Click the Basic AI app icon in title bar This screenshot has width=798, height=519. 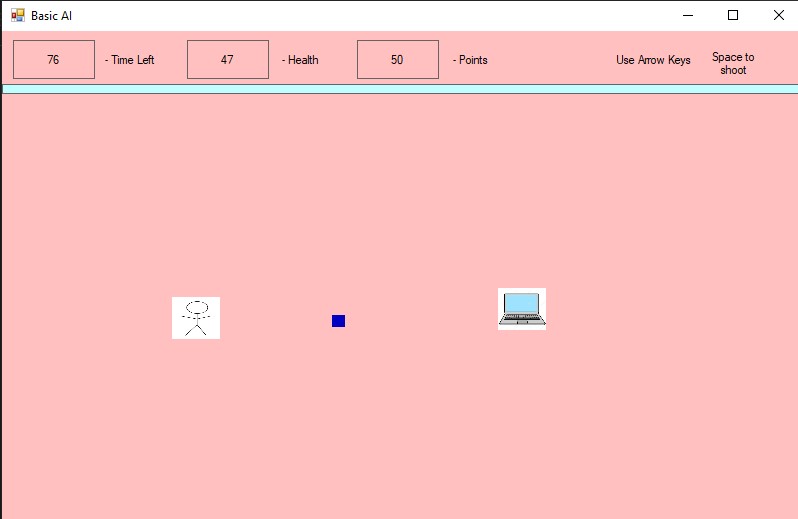pyautogui.click(x=17, y=15)
